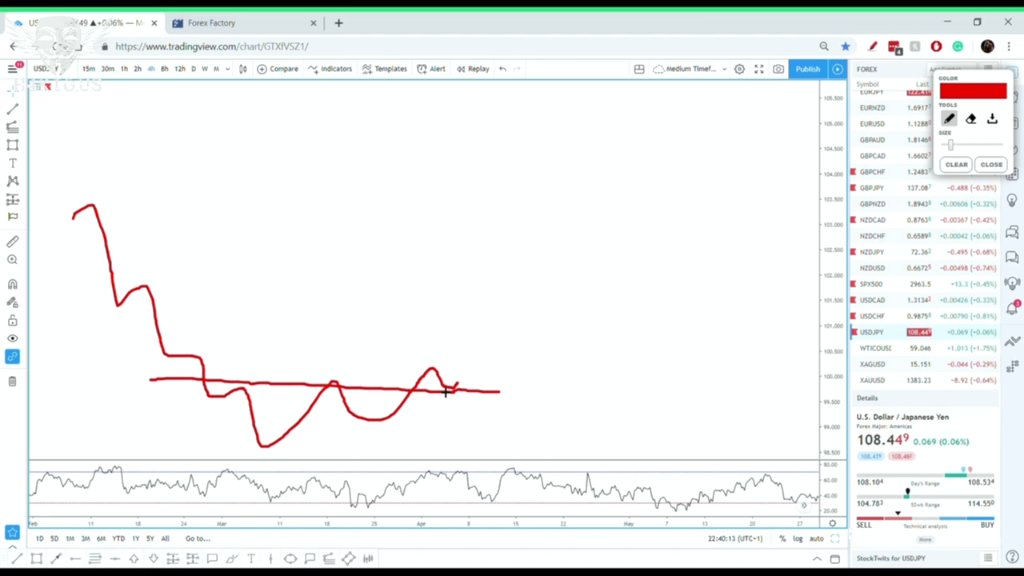Open the red color swatch
The width and height of the screenshot is (1024, 576).
point(973,91)
